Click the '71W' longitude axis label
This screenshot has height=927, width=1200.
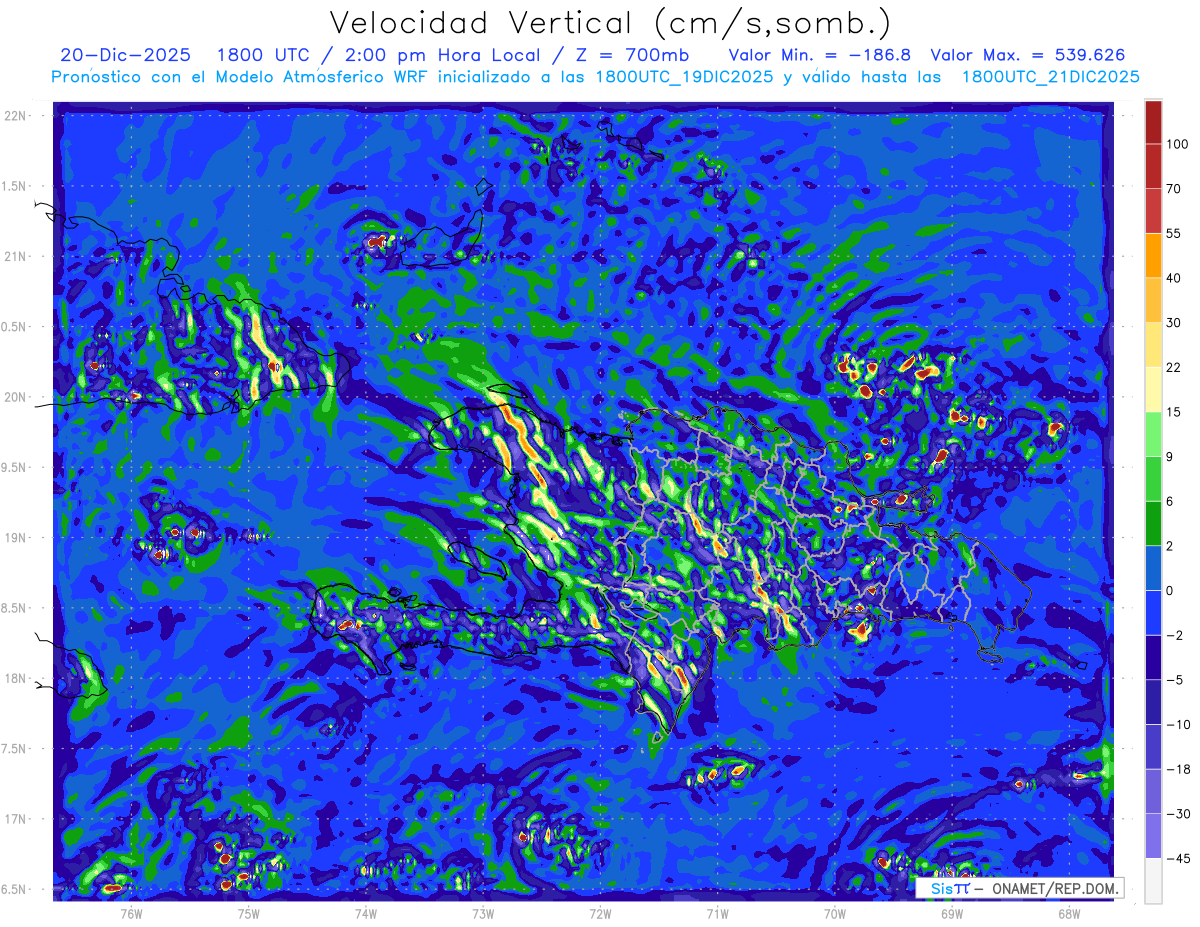pos(717,912)
